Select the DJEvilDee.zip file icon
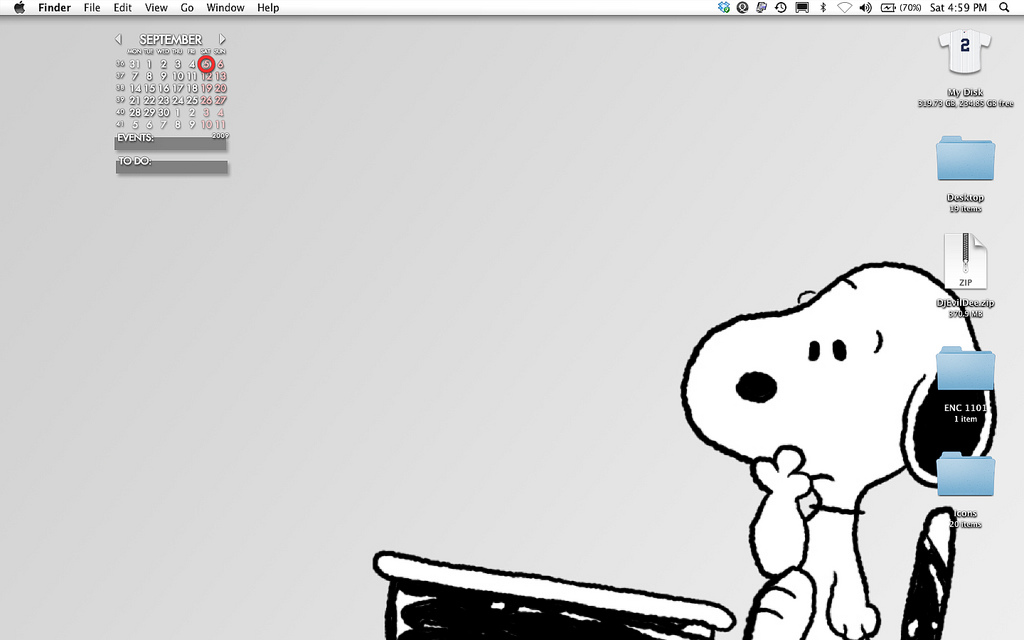This screenshot has height=640, width=1024. tap(965, 261)
